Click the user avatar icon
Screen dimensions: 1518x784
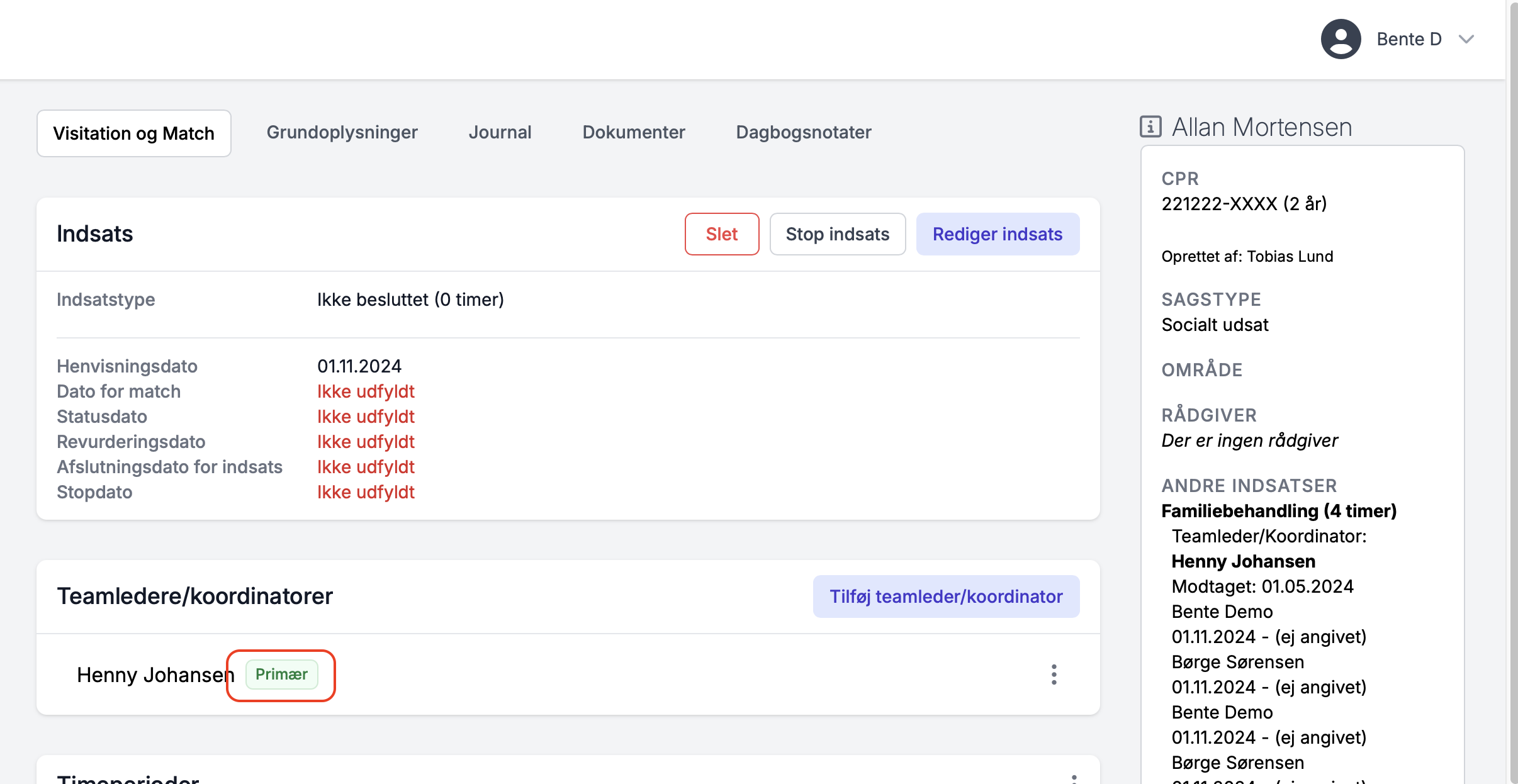pyautogui.click(x=1341, y=39)
